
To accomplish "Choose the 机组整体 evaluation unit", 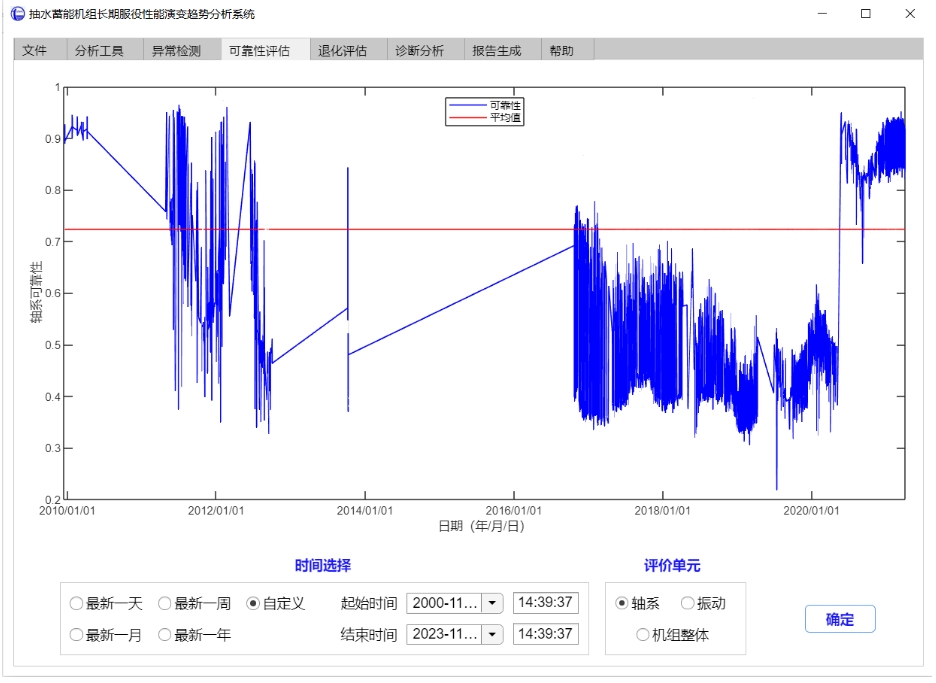I will 643,635.
